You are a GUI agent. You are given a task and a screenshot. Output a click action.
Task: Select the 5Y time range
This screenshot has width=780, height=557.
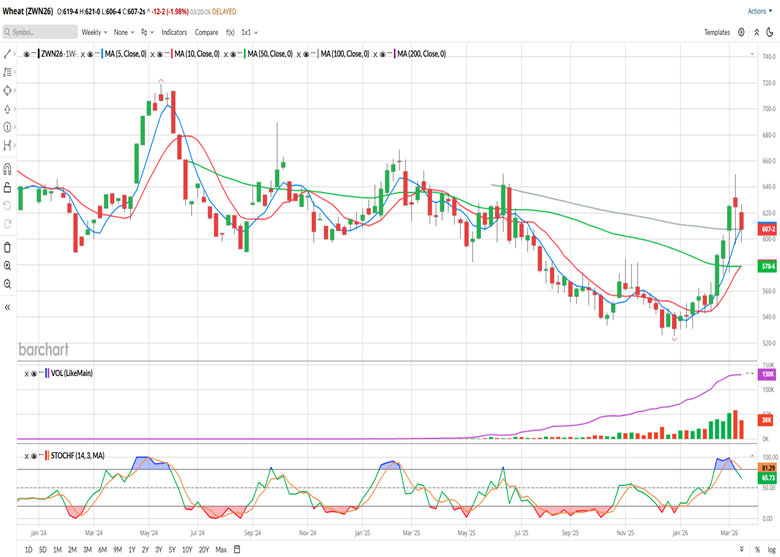(172, 550)
